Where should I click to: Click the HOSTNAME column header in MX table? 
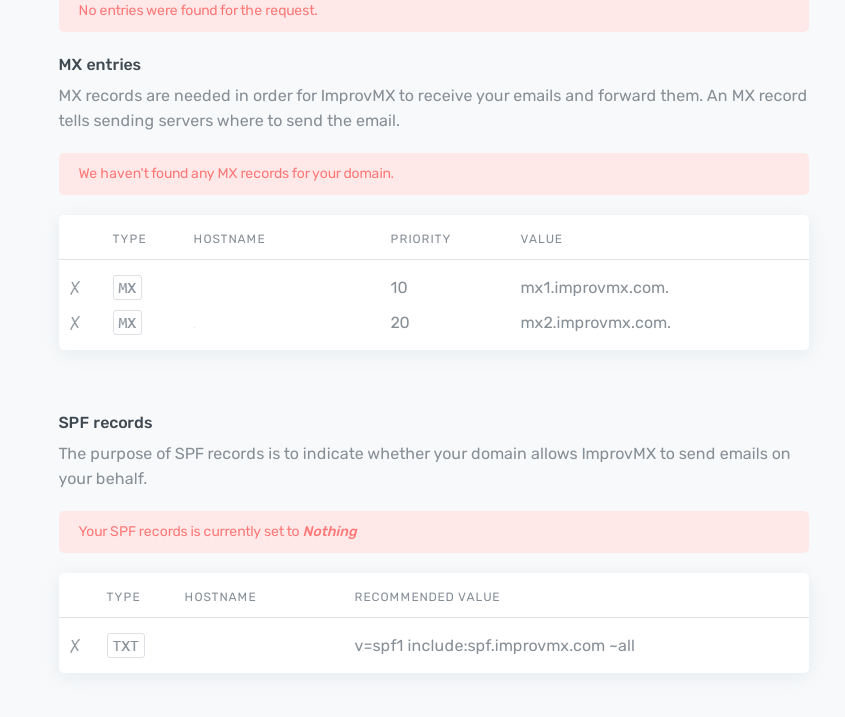point(229,239)
